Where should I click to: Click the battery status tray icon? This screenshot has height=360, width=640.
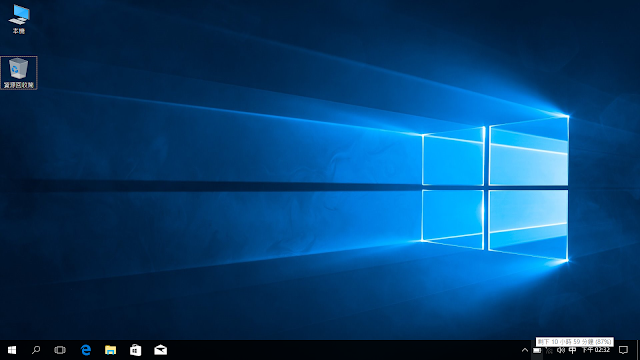click(x=537, y=350)
